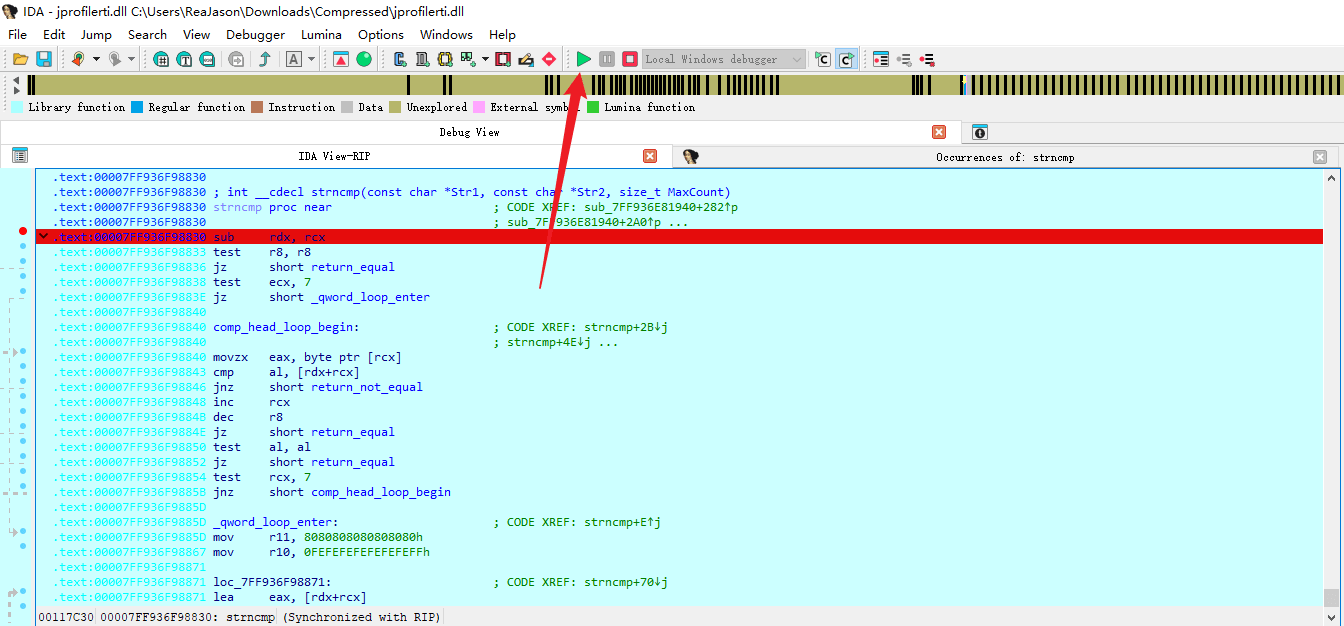Click the Occurrences panel lady icon

pos(690,156)
